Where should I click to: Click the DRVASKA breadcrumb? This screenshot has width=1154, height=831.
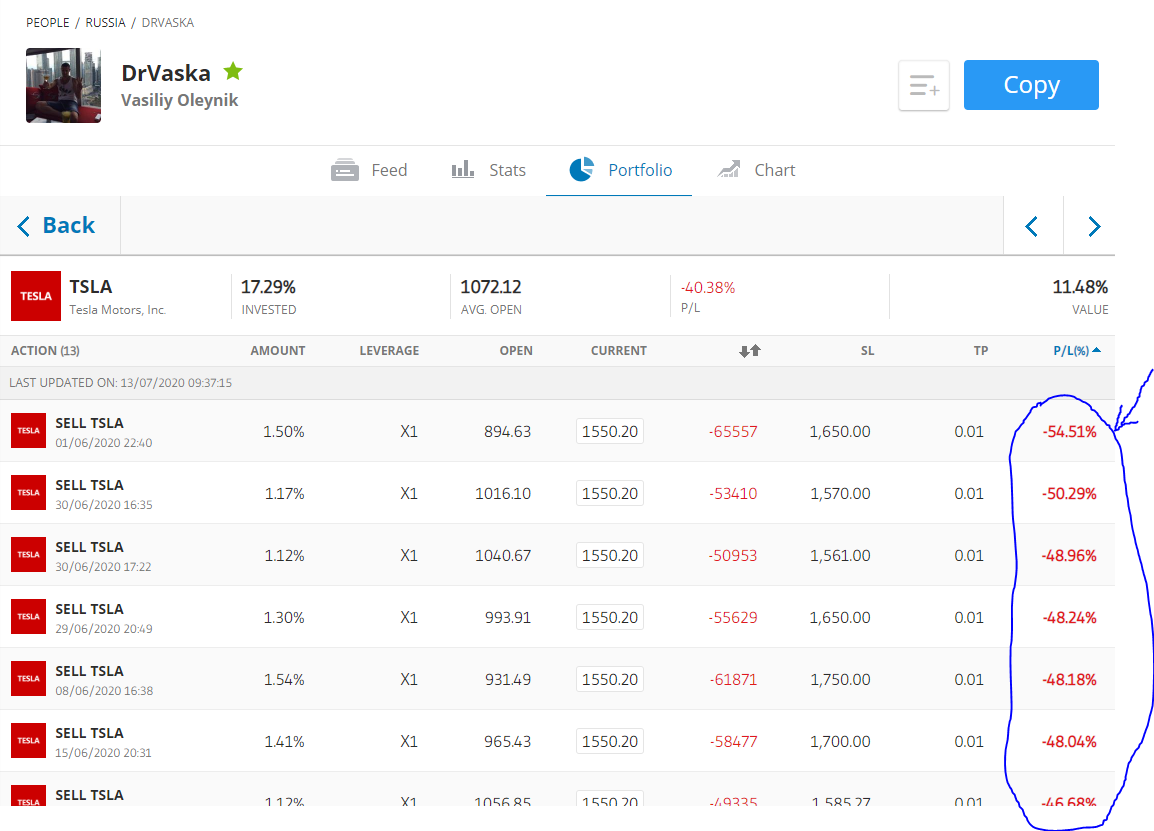pos(168,23)
